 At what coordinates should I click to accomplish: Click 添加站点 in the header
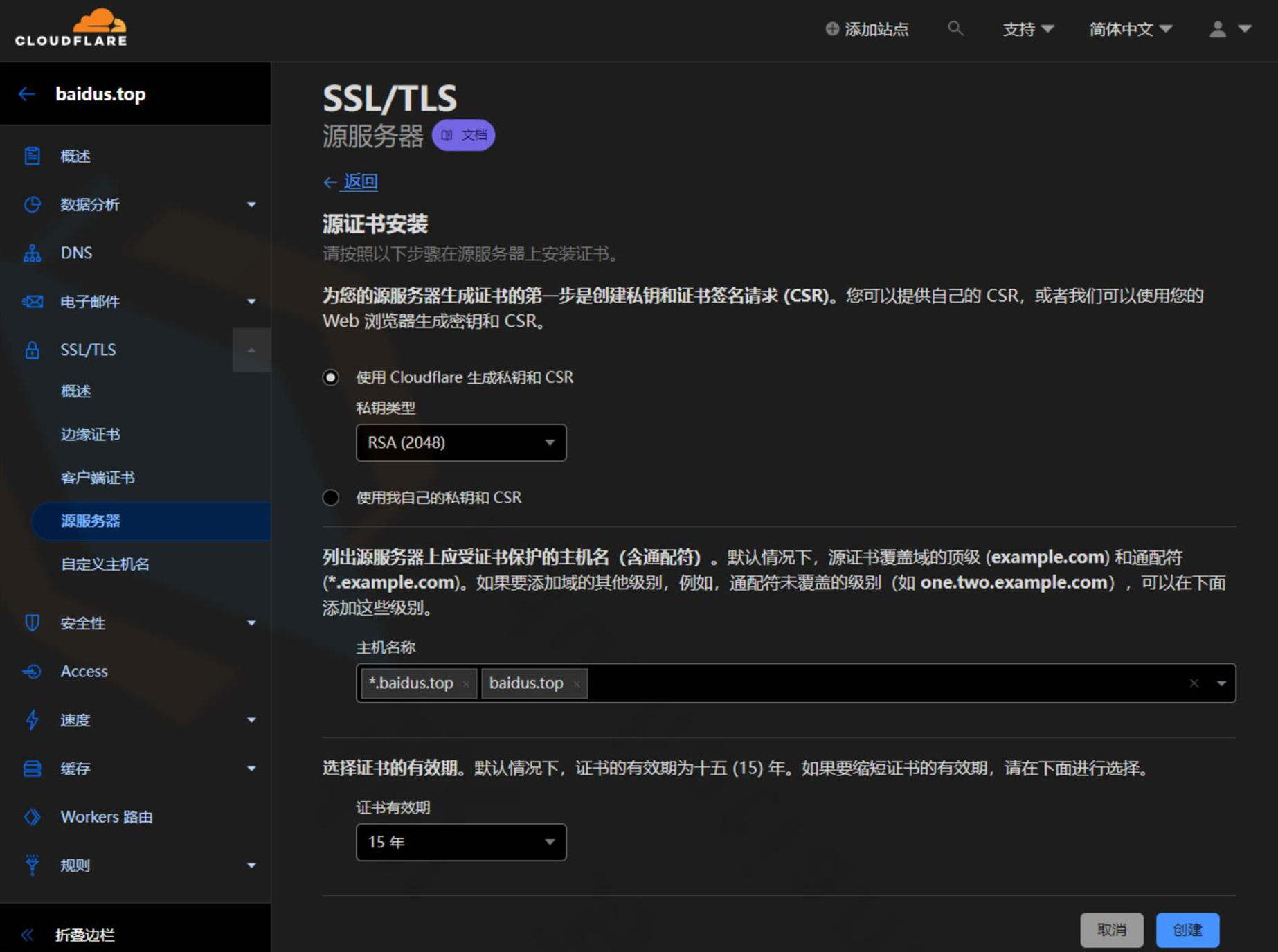click(876, 29)
